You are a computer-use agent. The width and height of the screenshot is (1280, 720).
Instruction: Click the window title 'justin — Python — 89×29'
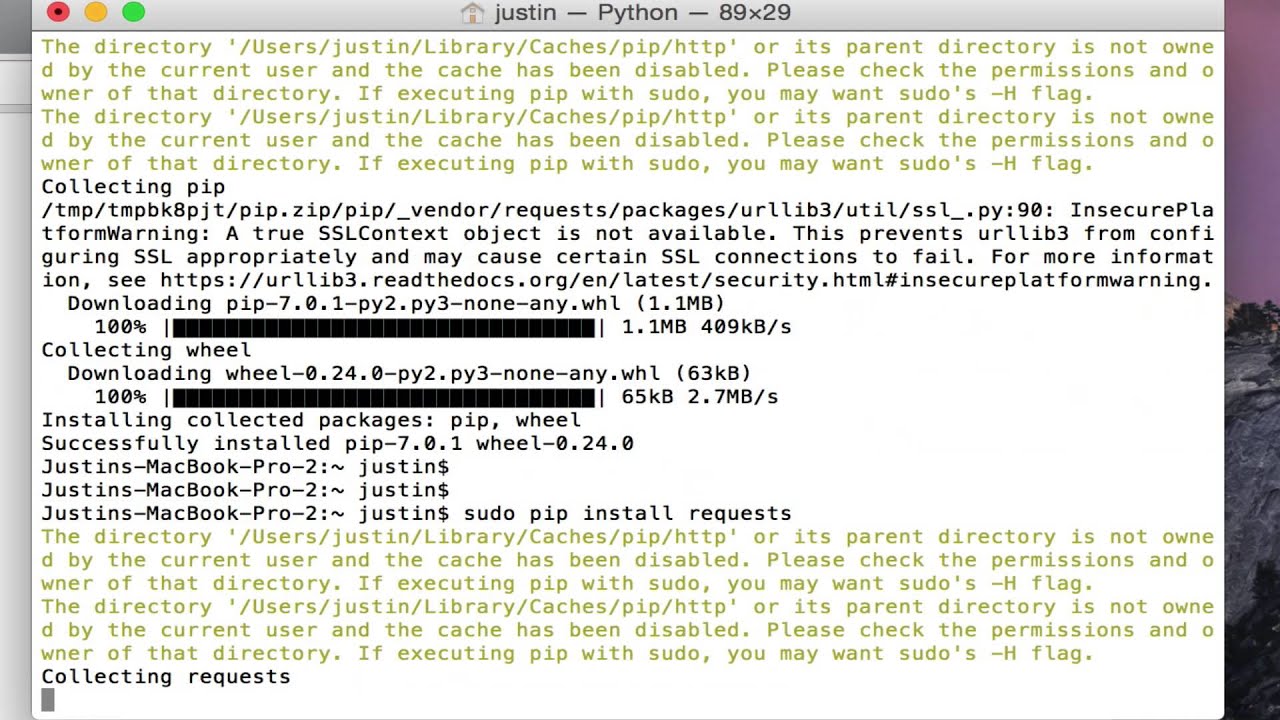click(642, 13)
